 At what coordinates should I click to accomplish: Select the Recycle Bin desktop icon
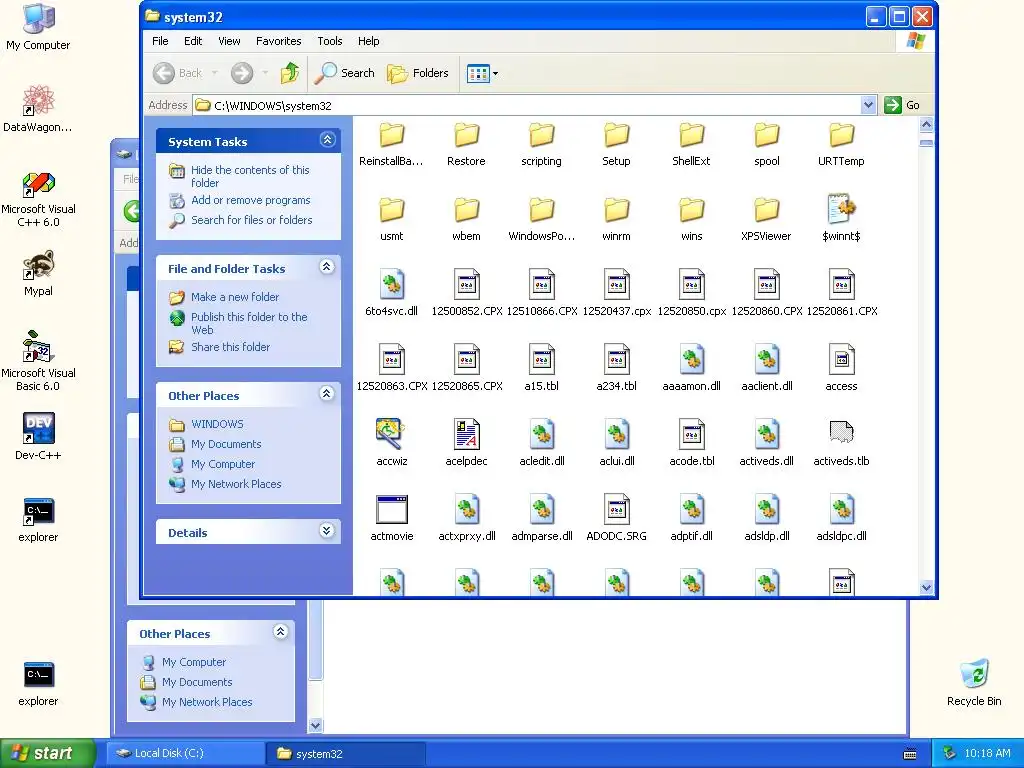pos(974,683)
